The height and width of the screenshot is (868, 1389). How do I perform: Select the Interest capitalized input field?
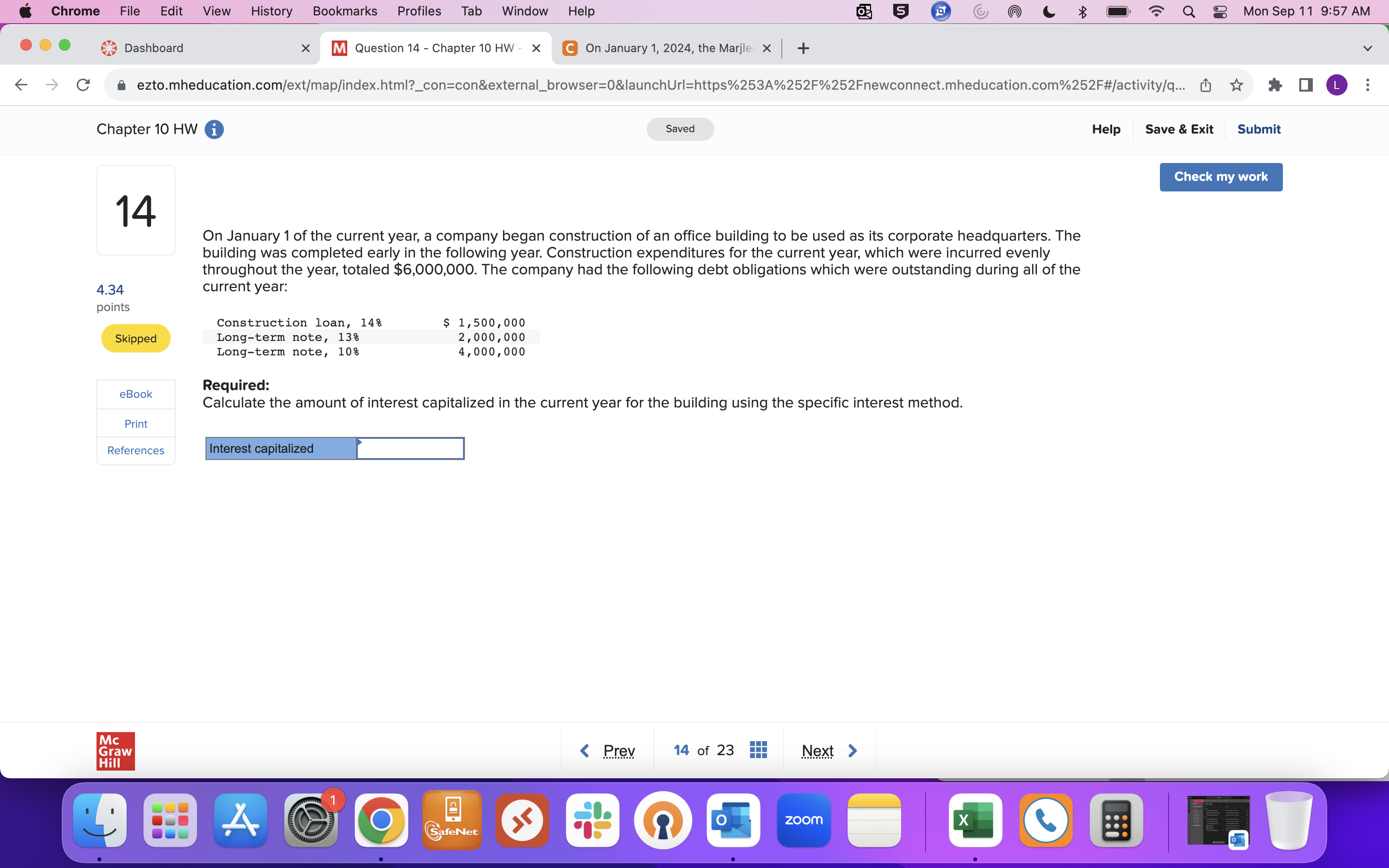(411, 447)
